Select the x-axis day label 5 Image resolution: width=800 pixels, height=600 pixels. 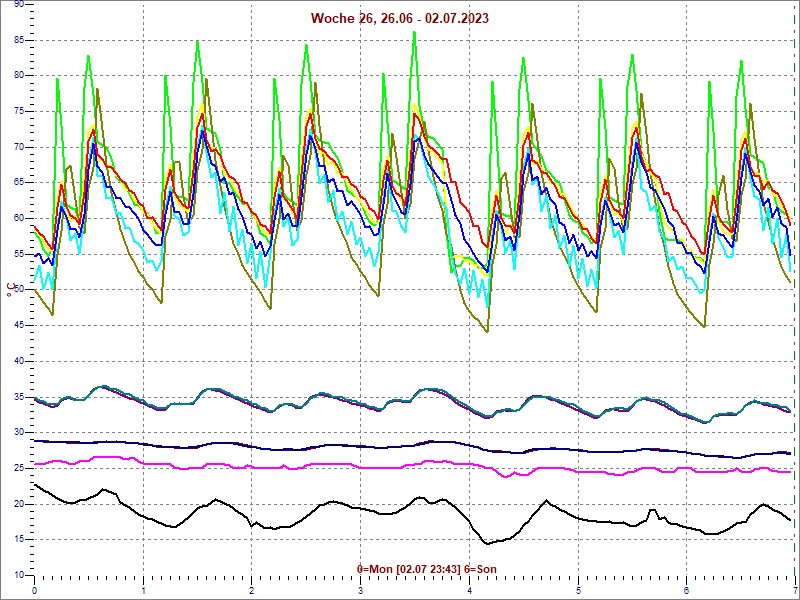(x=579, y=591)
